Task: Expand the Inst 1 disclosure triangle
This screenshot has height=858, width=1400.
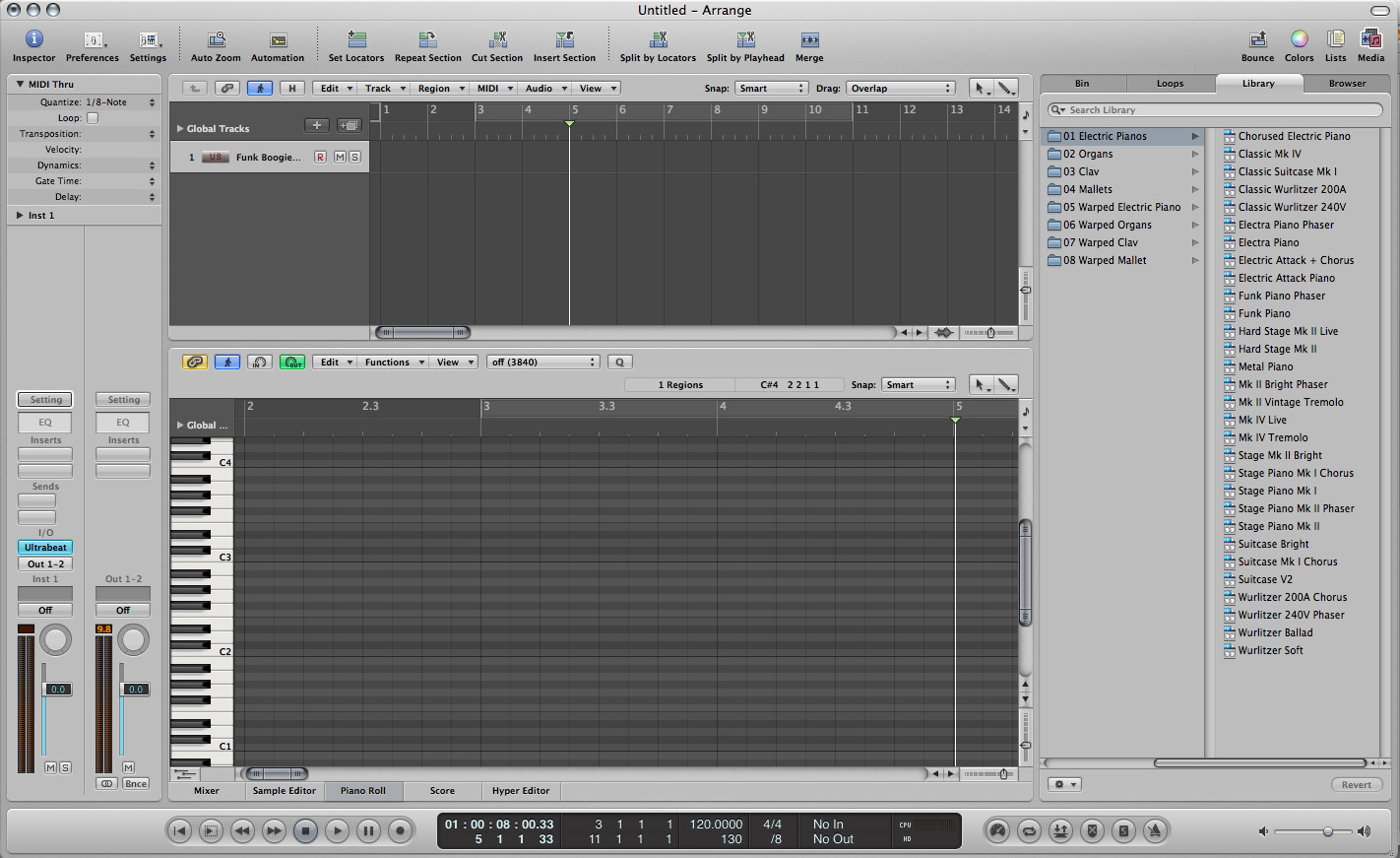Action: (20, 216)
